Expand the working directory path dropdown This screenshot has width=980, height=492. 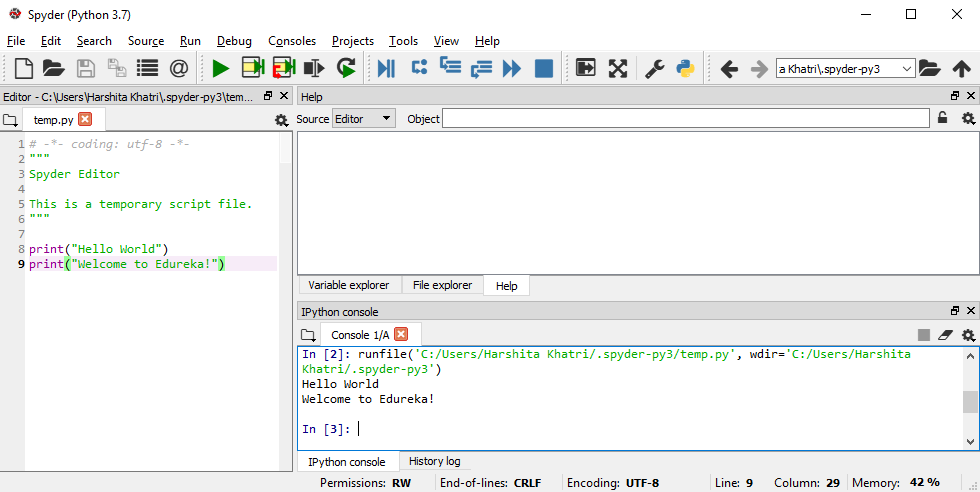[907, 69]
